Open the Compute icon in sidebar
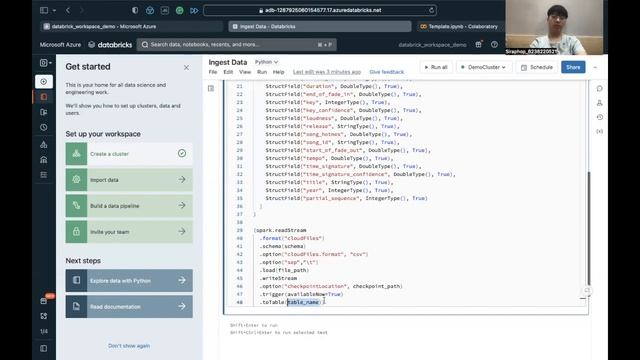 (x=44, y=160)
